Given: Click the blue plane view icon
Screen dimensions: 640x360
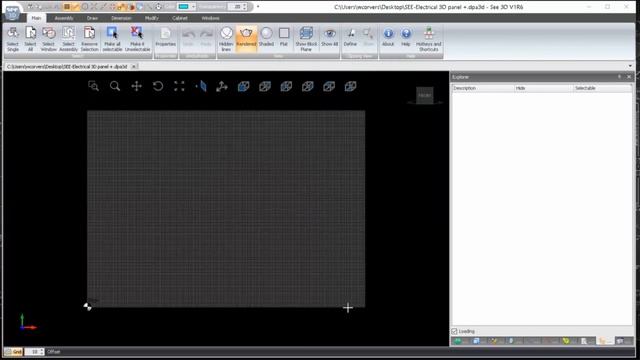Looking at the screenshot, I should pos(201,86).
